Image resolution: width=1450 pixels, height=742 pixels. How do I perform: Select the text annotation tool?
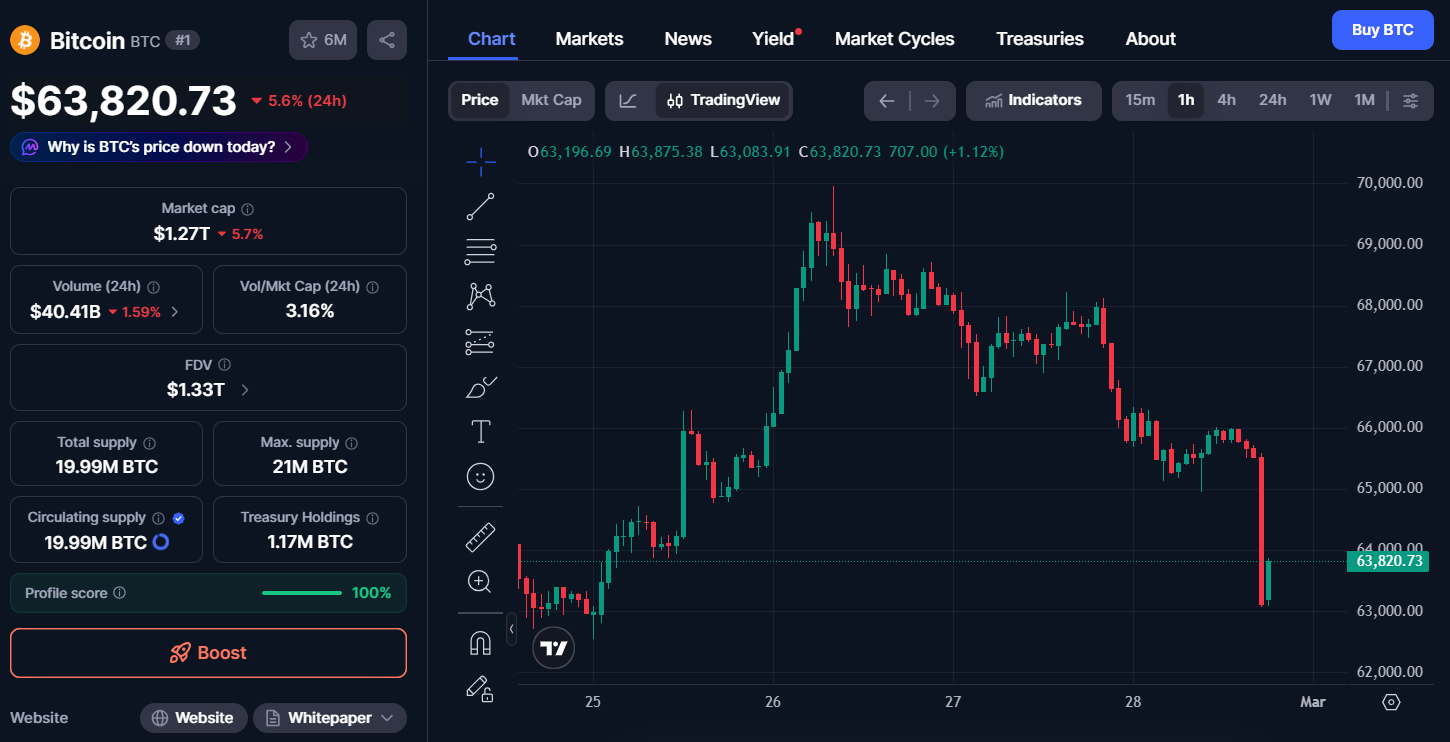coord(480,431)
